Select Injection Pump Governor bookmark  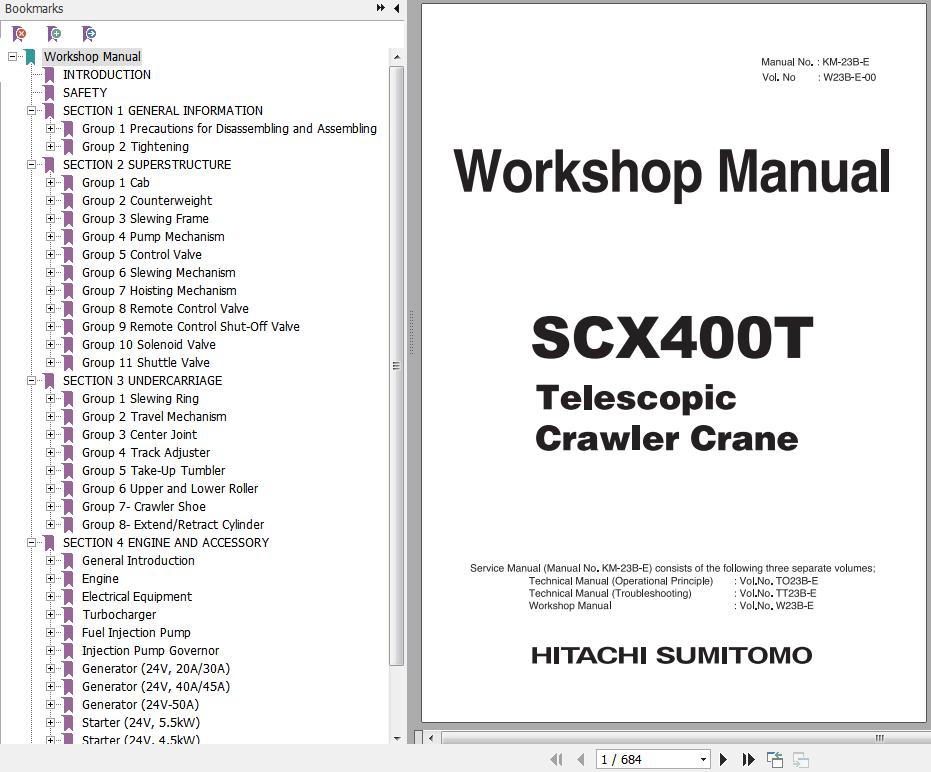point(150,651)
